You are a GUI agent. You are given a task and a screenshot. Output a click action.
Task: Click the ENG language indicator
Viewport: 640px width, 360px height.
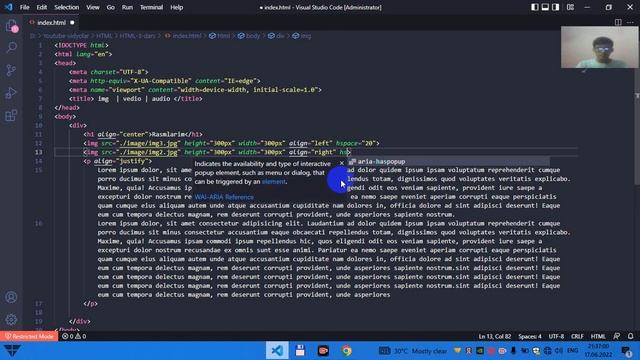point(573,351)
